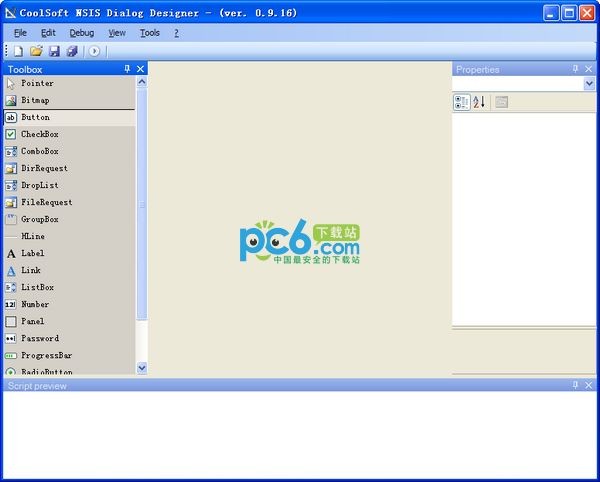This screenshot has width=600, height=482.
Task: Select the DirRequest control in Toolbox
Action: (x=69, y=168)
